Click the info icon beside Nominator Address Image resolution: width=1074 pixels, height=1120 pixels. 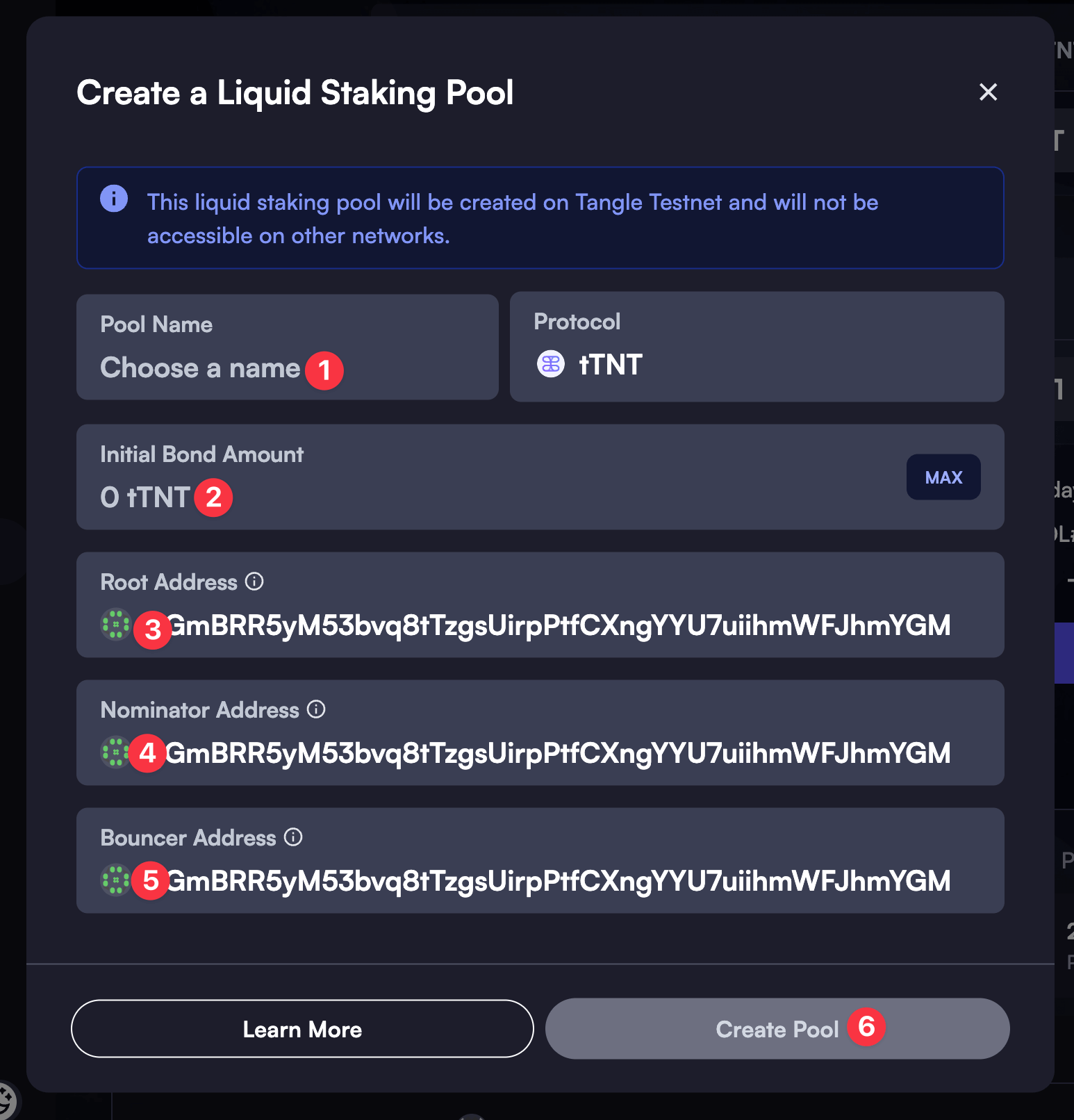[316, 710]
